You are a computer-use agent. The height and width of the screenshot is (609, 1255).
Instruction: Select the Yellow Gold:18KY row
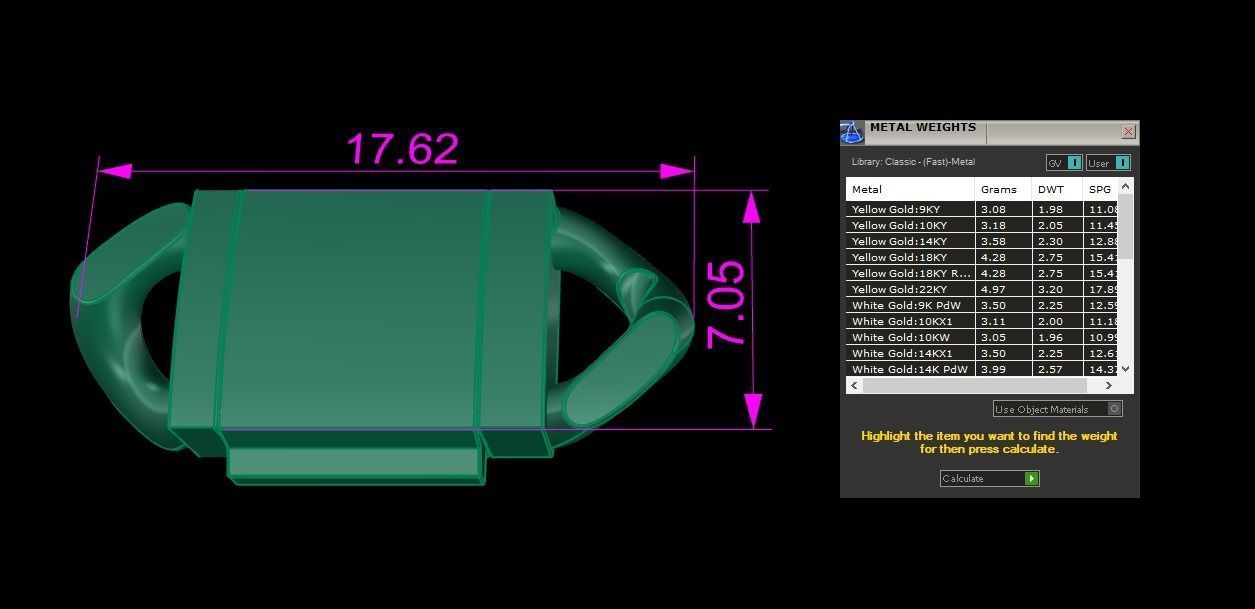[982, 257]
